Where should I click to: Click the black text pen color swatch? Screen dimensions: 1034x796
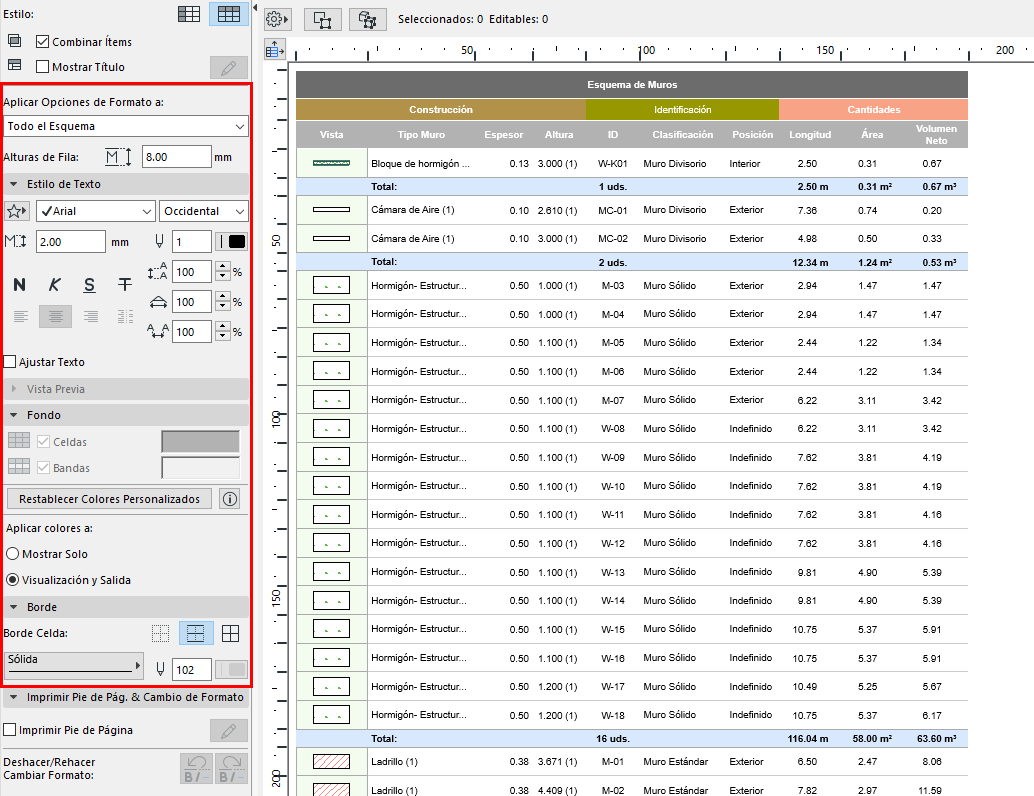(x=237, y=241)
